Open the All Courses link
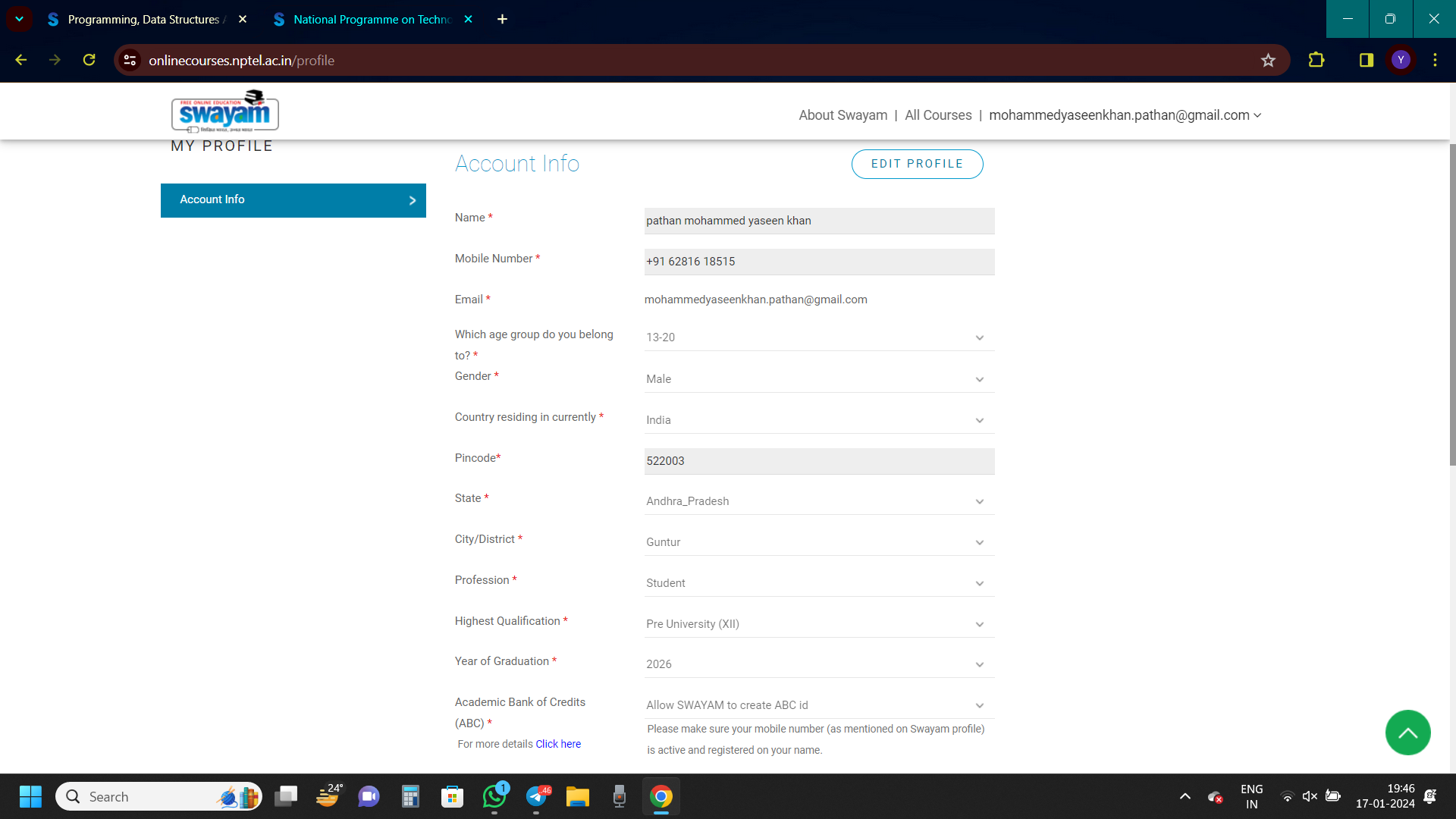 tap(938, 115)
